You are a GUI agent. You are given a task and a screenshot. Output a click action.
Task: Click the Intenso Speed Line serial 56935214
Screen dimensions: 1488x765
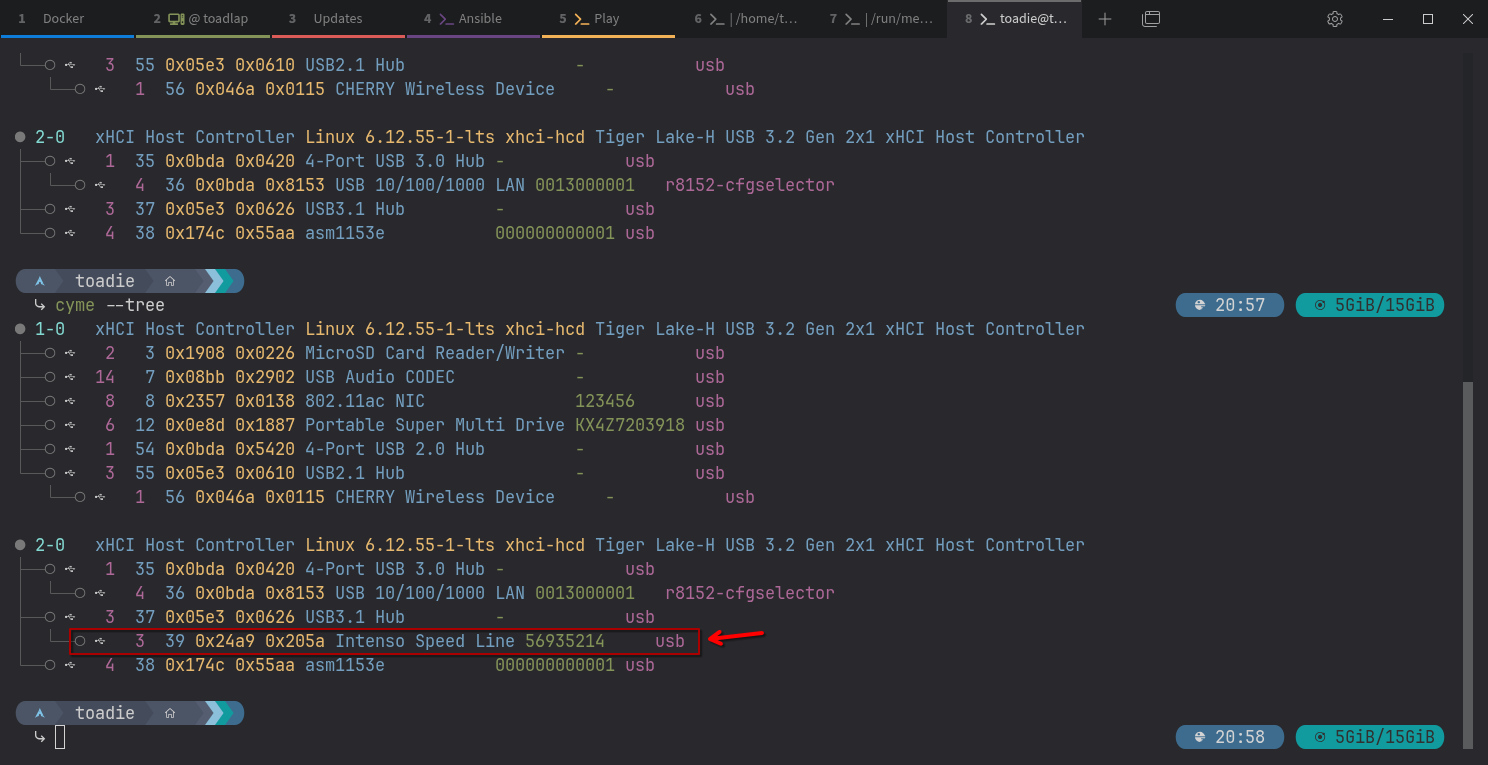click(x=564, y=641)
